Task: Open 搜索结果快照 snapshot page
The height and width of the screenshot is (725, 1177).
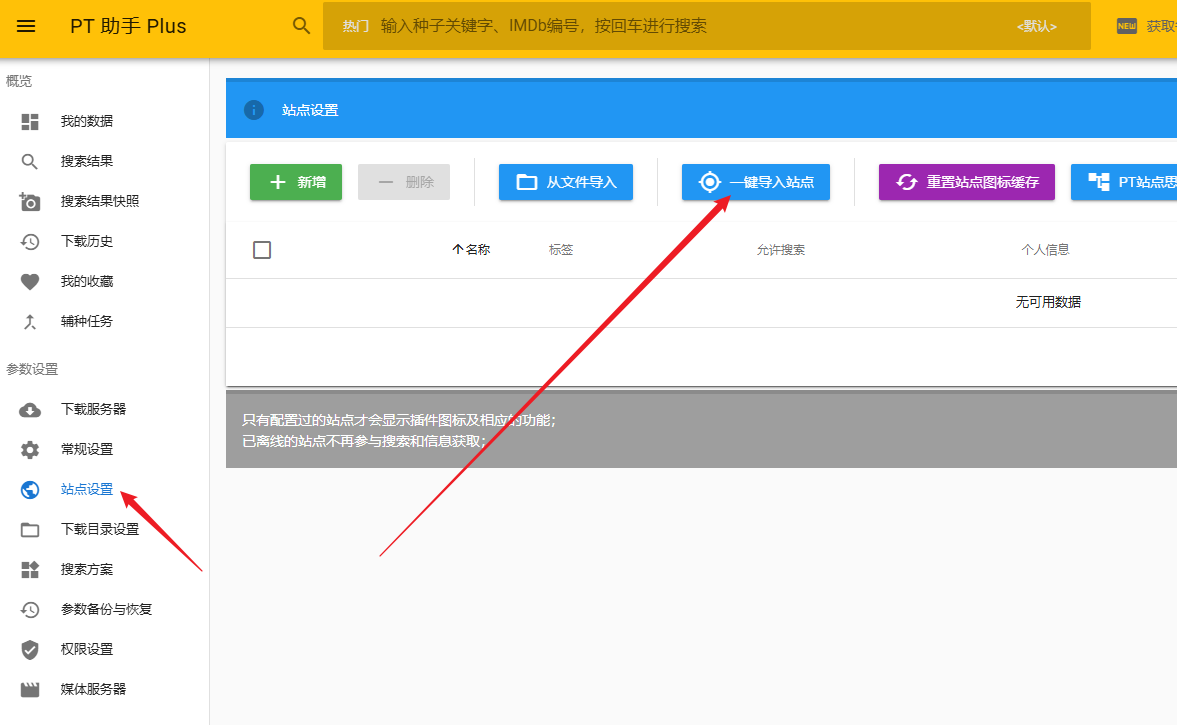Action: click(99, 201)
